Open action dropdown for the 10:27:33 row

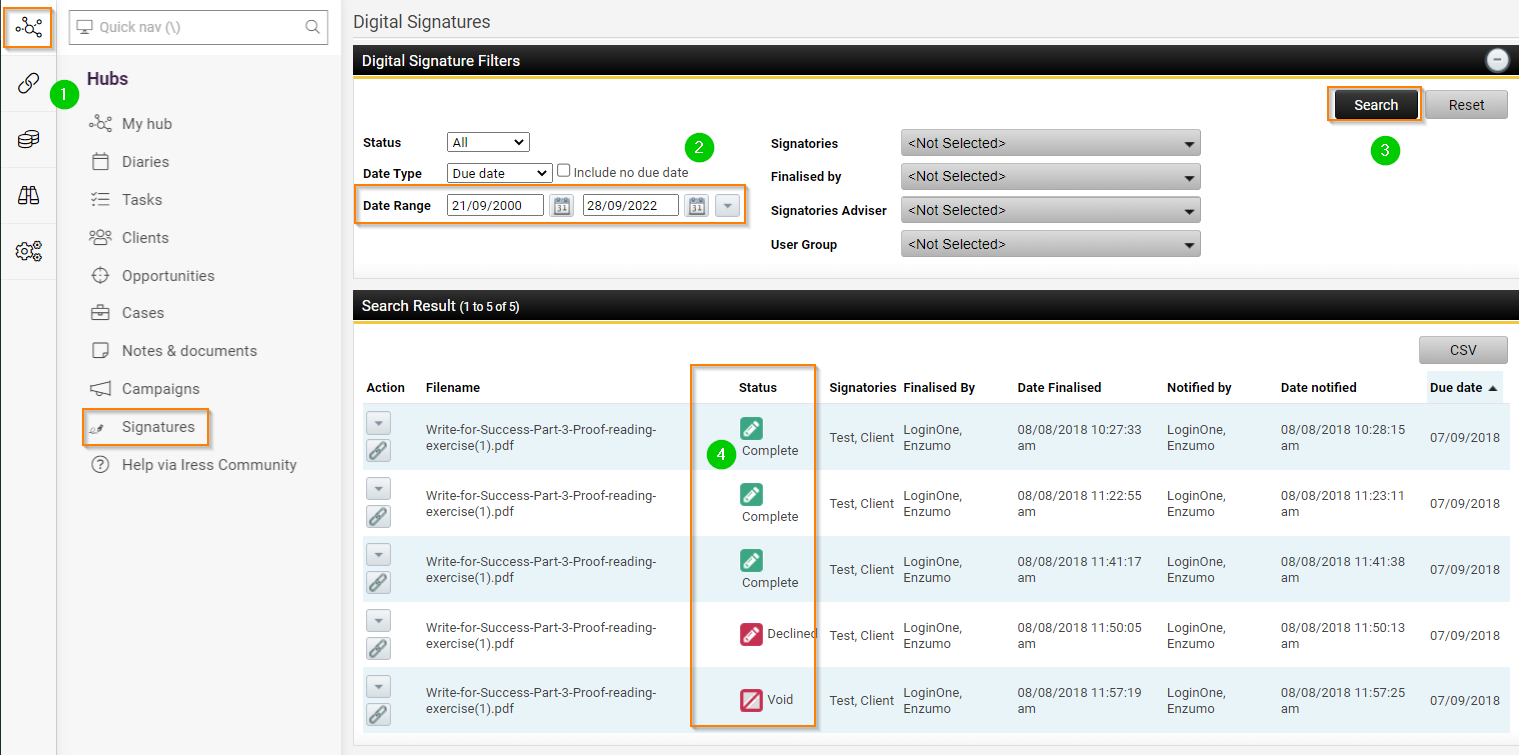[x=378, y=423]
